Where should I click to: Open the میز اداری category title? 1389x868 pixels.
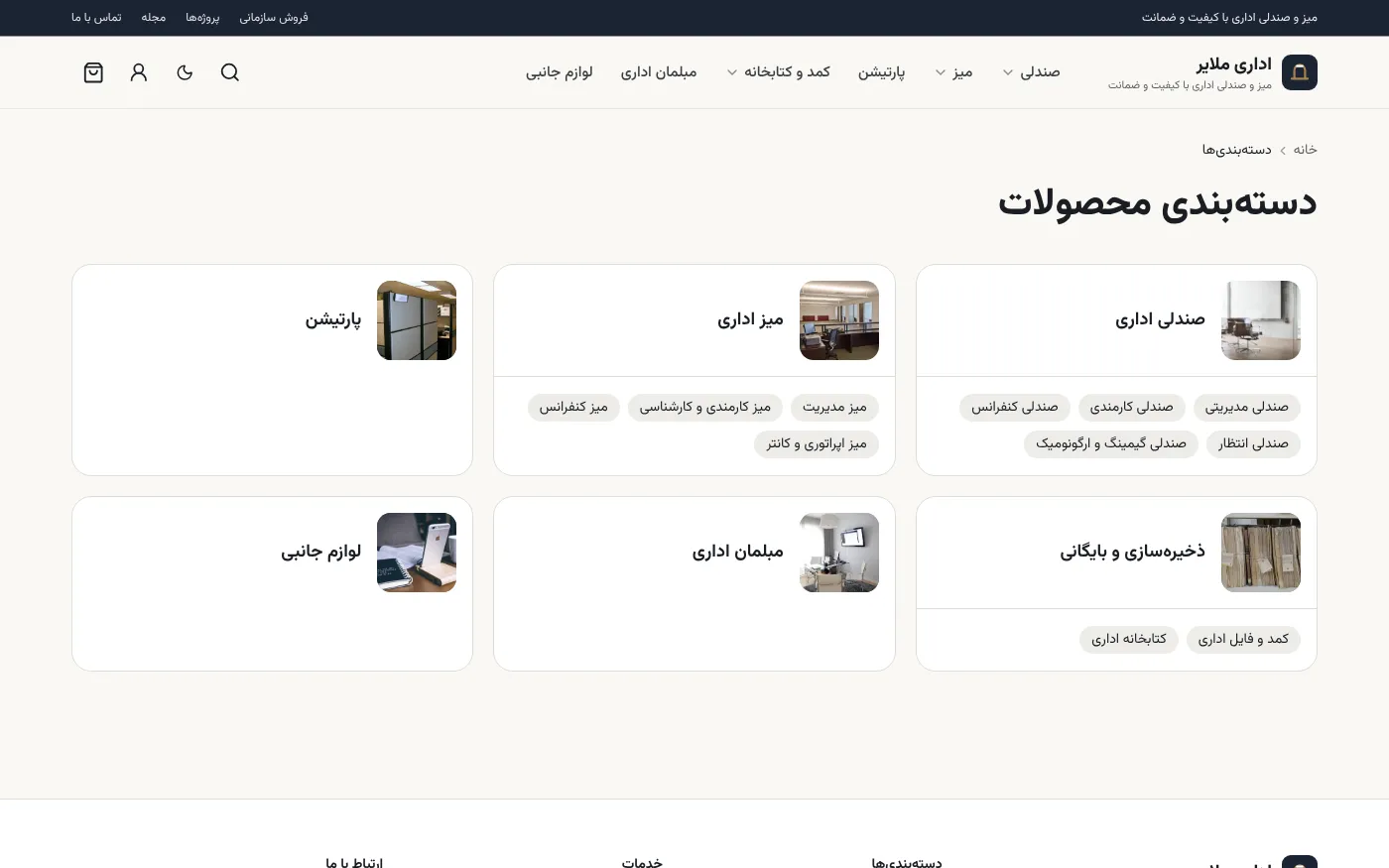tap(751, 319)
